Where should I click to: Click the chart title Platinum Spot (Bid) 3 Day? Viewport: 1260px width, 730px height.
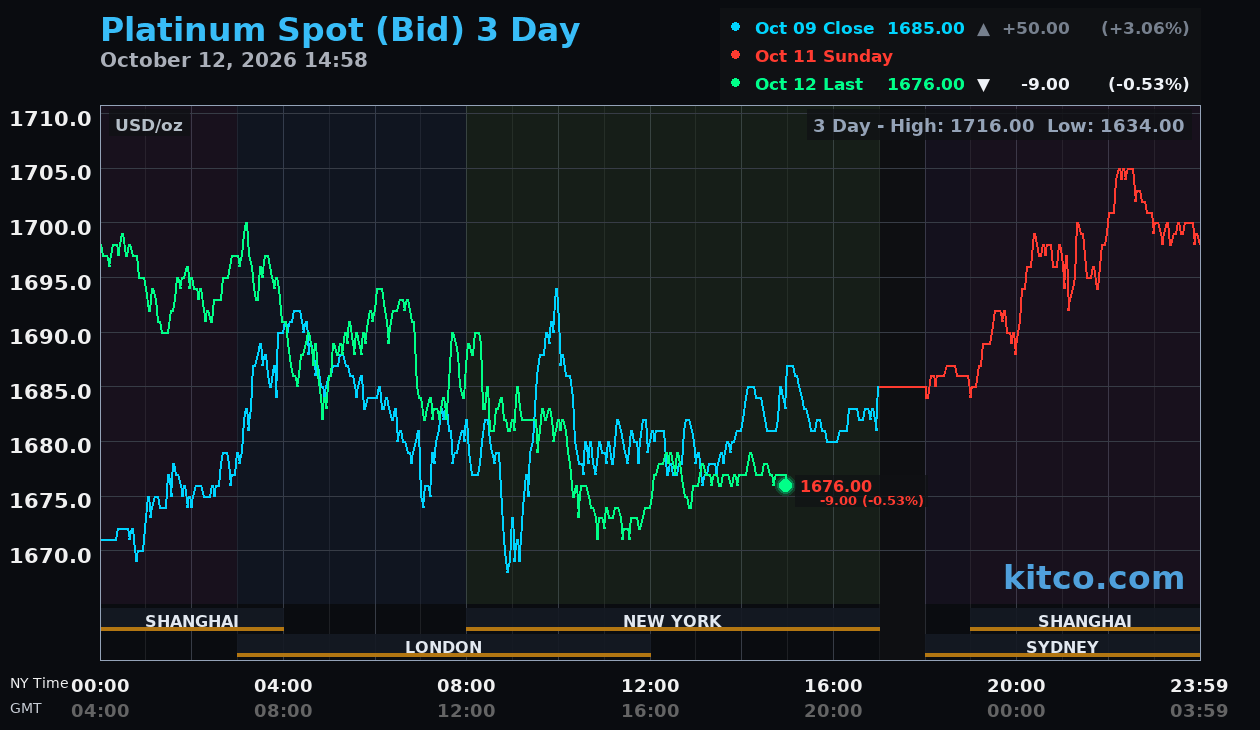(x=340, y=30)
